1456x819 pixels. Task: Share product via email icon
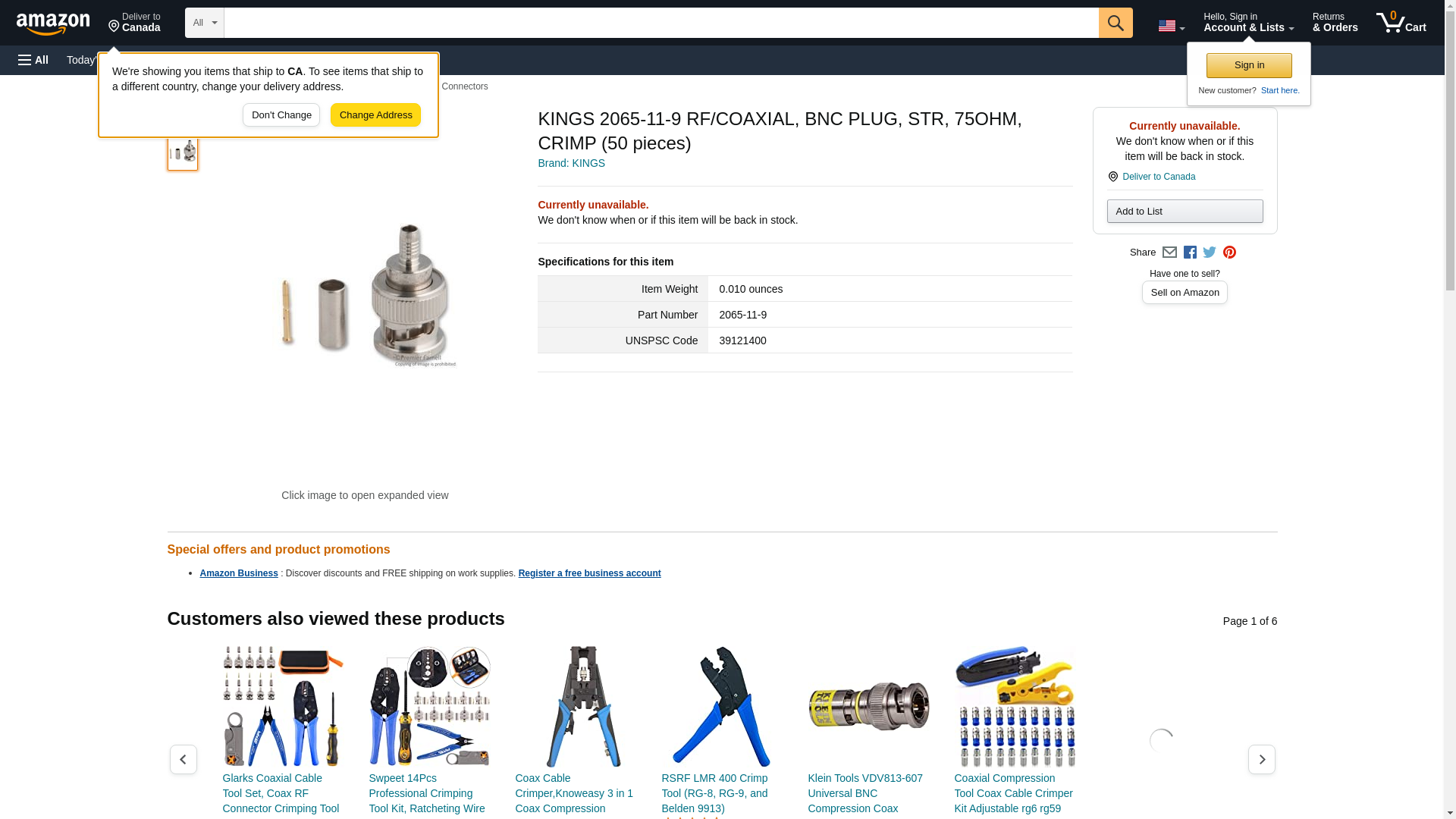(x=1169, y=253)
